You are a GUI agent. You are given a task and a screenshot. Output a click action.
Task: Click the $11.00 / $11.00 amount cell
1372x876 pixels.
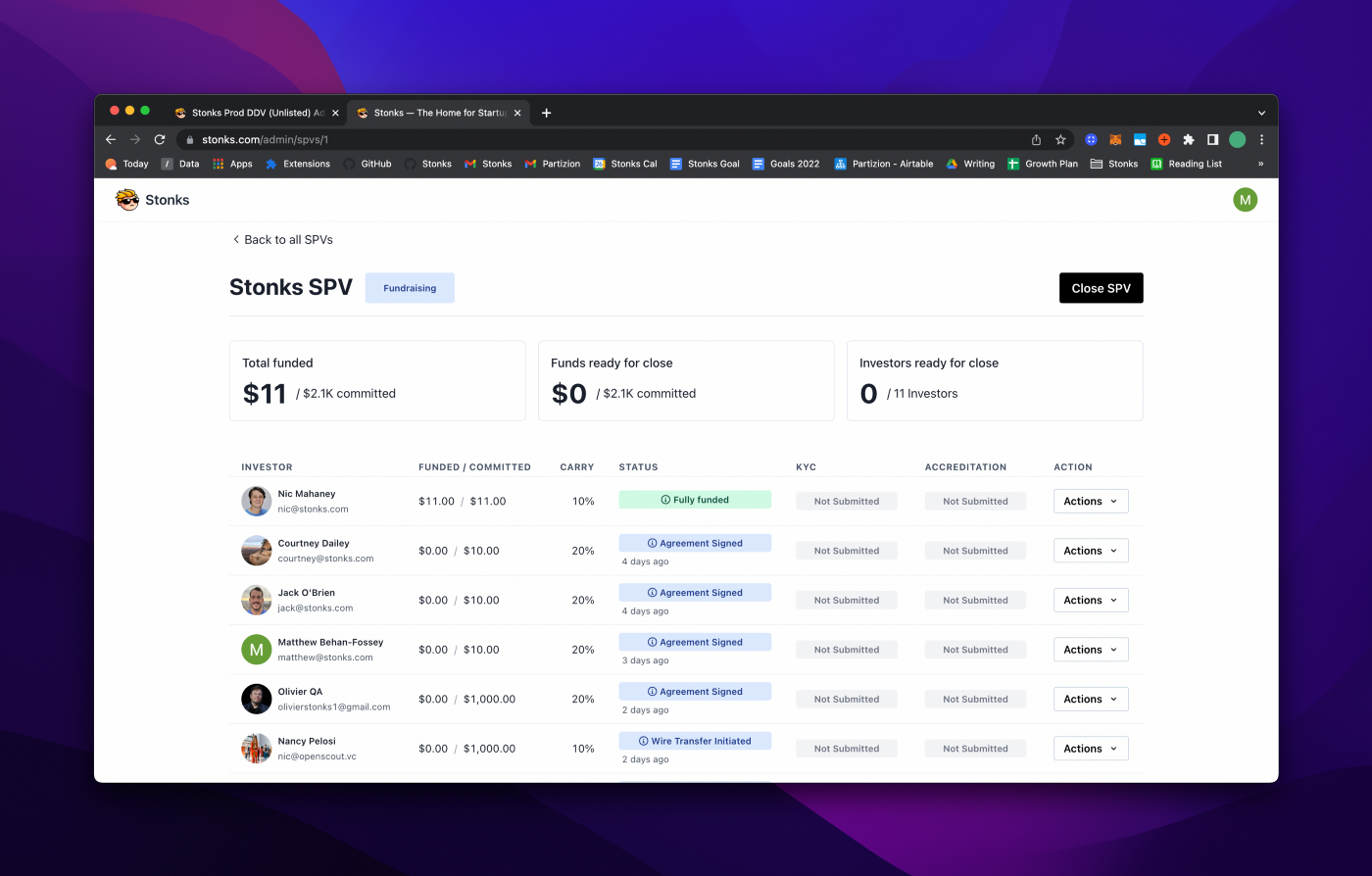point(462,501)
